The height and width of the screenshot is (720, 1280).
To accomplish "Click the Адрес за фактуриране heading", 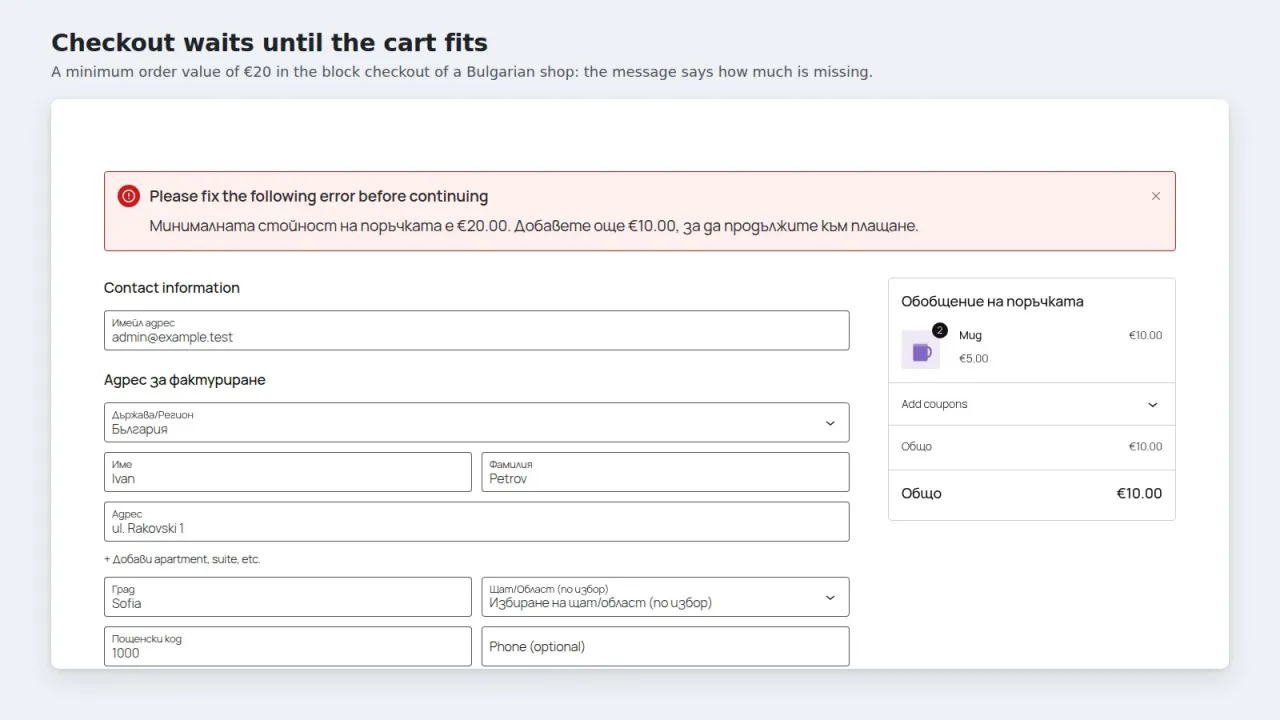I will pyautogui.click(x=185, y=380).
